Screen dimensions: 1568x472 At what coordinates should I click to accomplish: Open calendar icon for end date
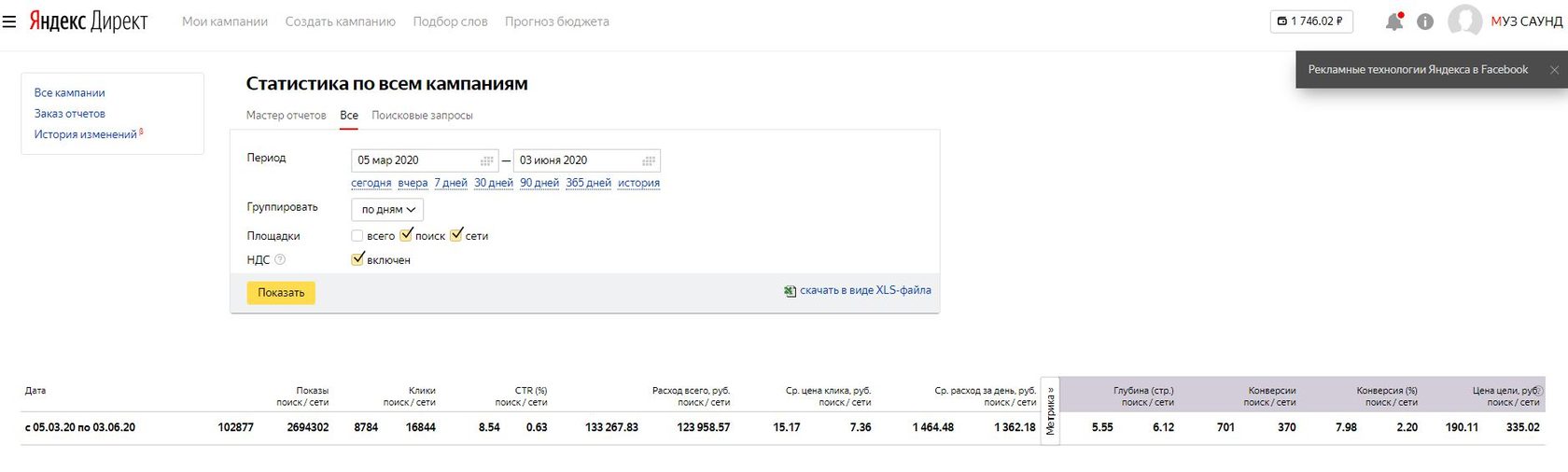point(649,160)
